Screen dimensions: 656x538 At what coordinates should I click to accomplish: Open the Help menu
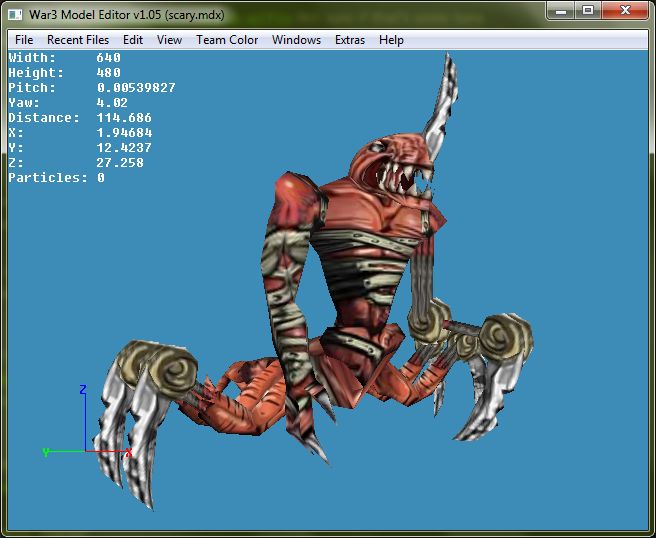pos(391,40)
